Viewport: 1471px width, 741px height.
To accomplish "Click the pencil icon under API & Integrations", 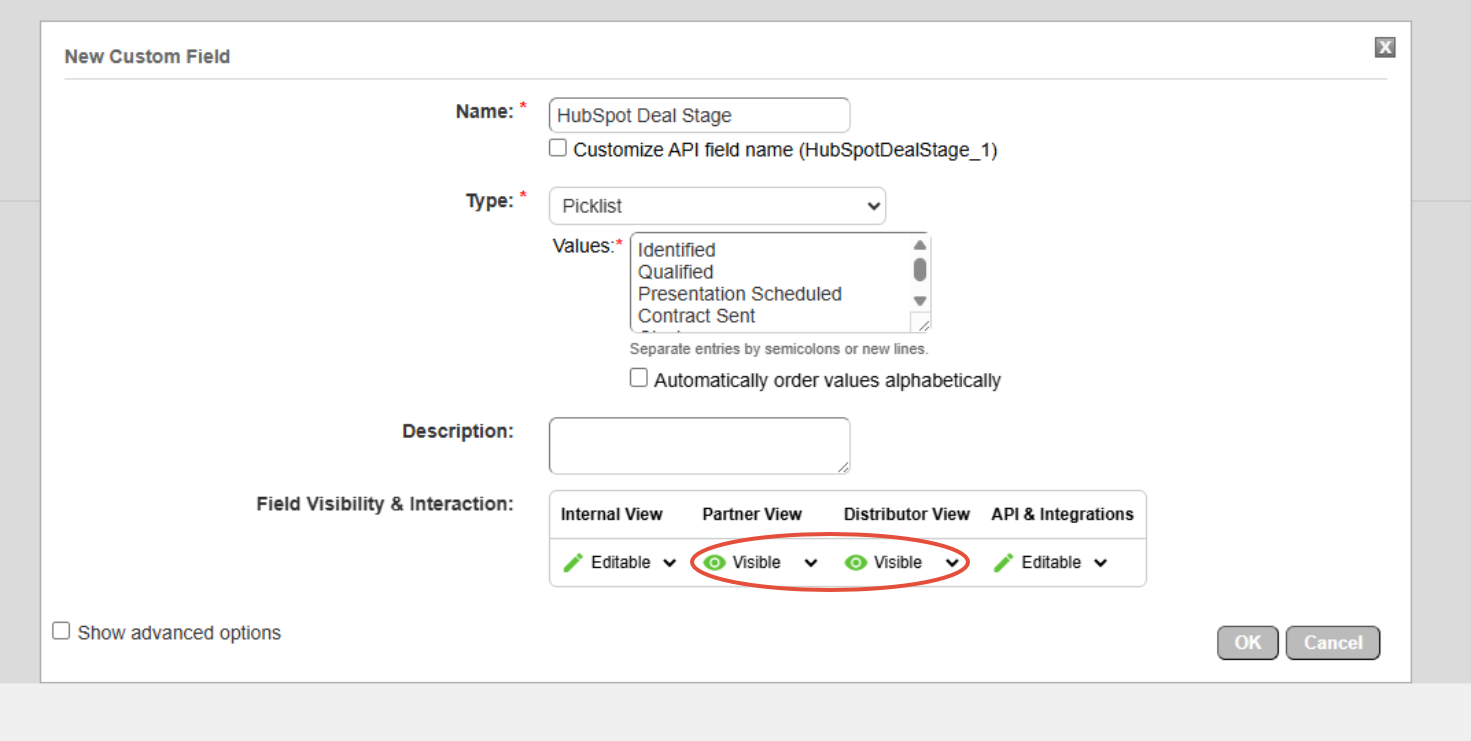I will tap(1003, 563).
